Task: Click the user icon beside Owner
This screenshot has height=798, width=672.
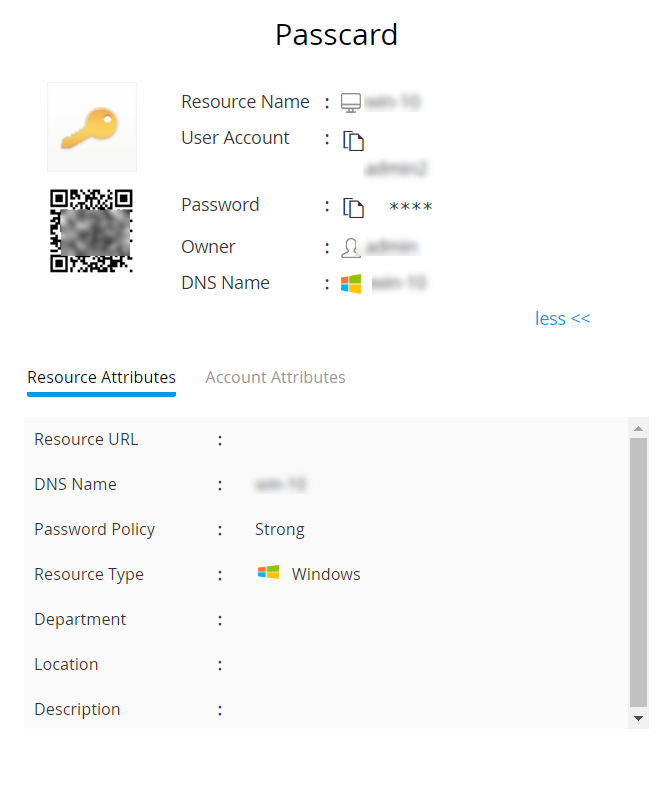Action: pyautogui.click(x=350, y=248)
